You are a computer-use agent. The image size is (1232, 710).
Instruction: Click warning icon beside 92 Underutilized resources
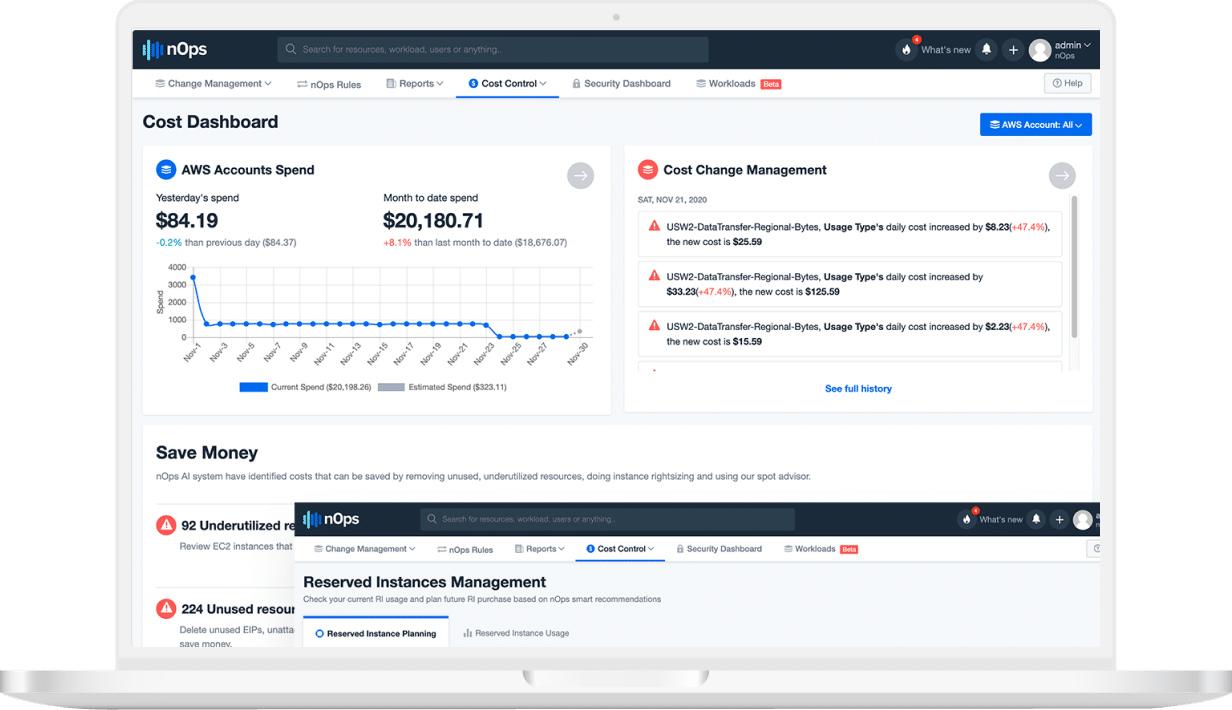tap(166, 525)
